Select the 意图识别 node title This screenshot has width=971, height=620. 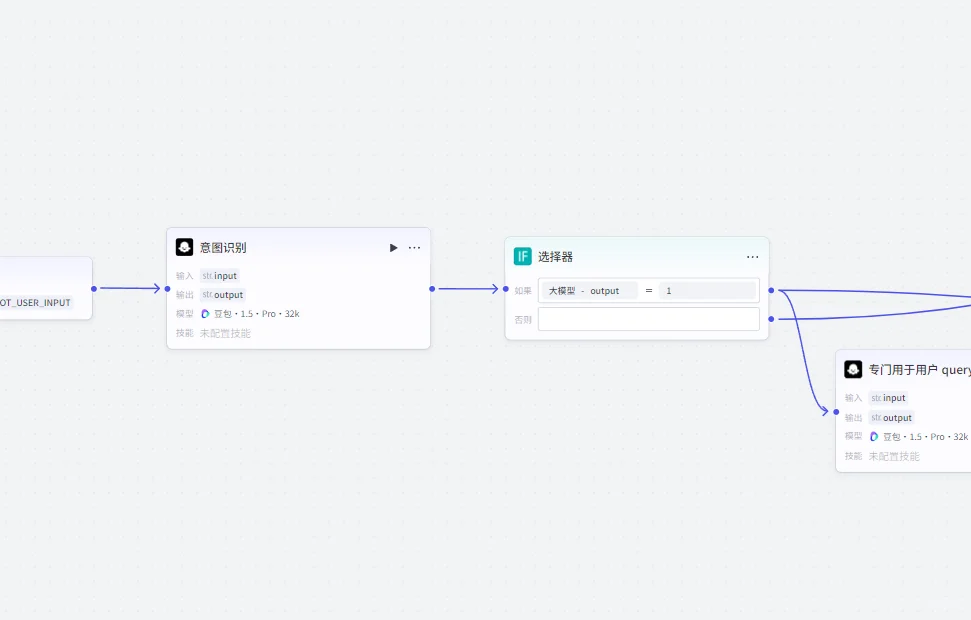(223, 248)
